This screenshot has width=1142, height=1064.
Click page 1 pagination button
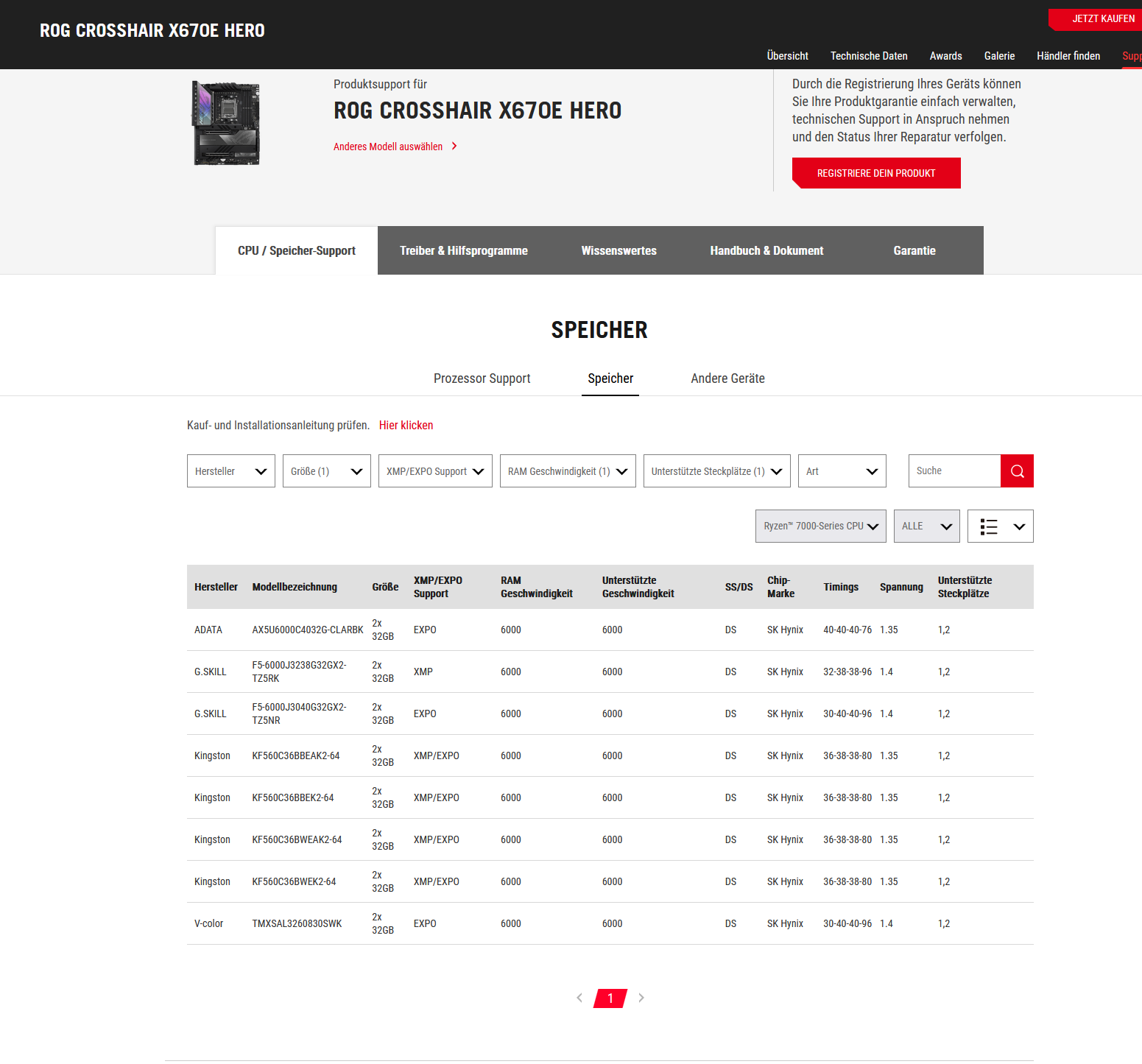(x=610, y=998)
